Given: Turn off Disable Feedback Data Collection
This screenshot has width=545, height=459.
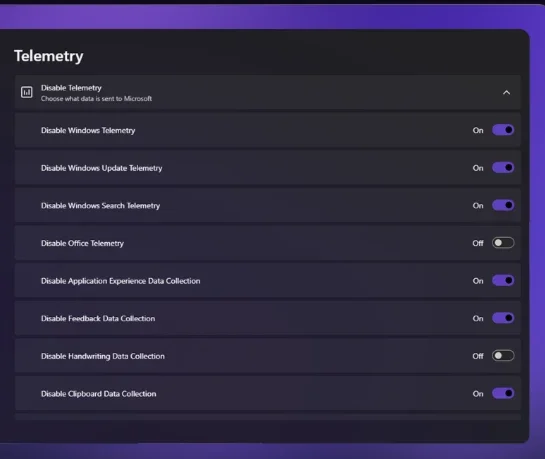Looking at the screenshot, I should (x=503, y=318).
